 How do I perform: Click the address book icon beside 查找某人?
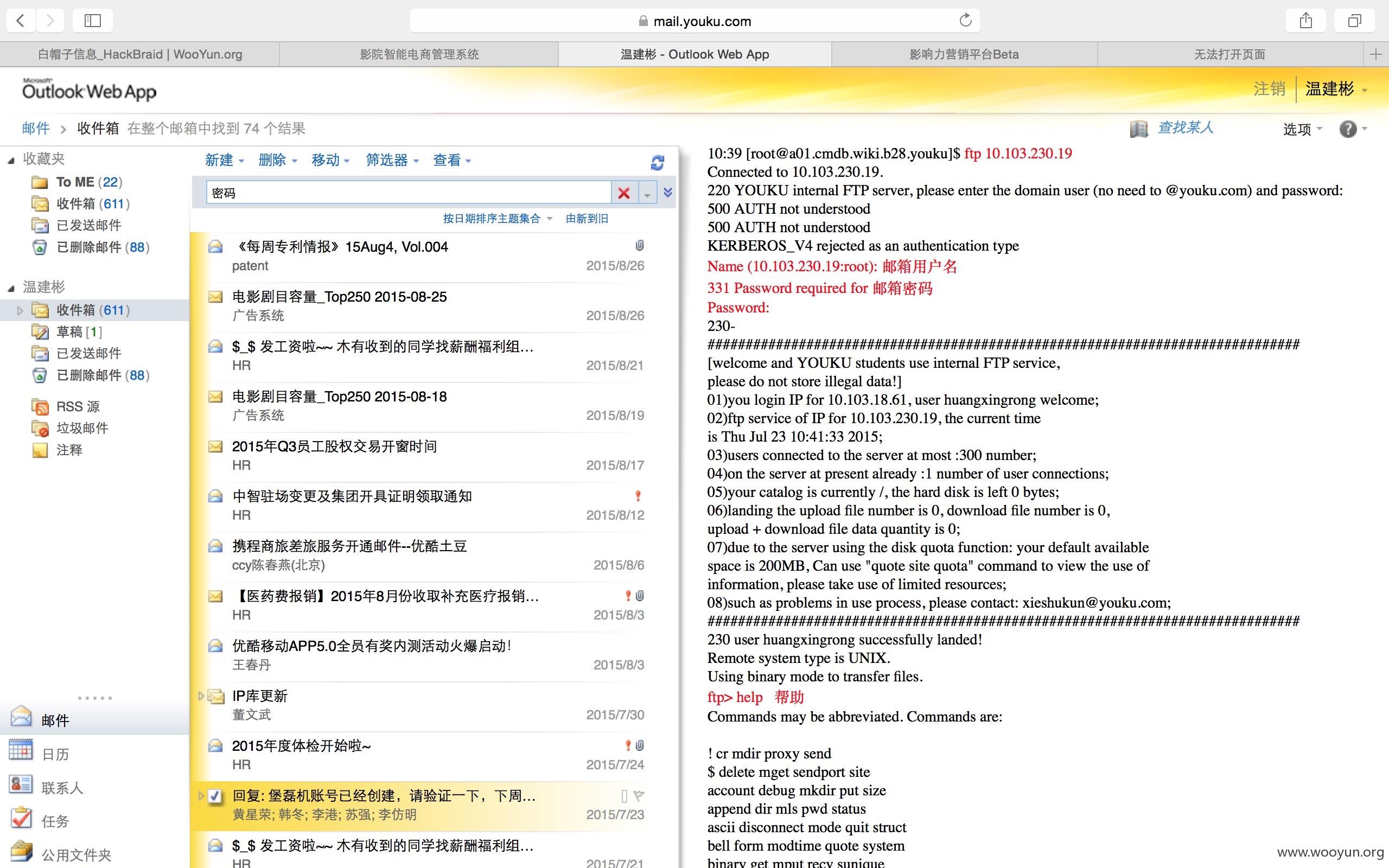click(1139, 129)
